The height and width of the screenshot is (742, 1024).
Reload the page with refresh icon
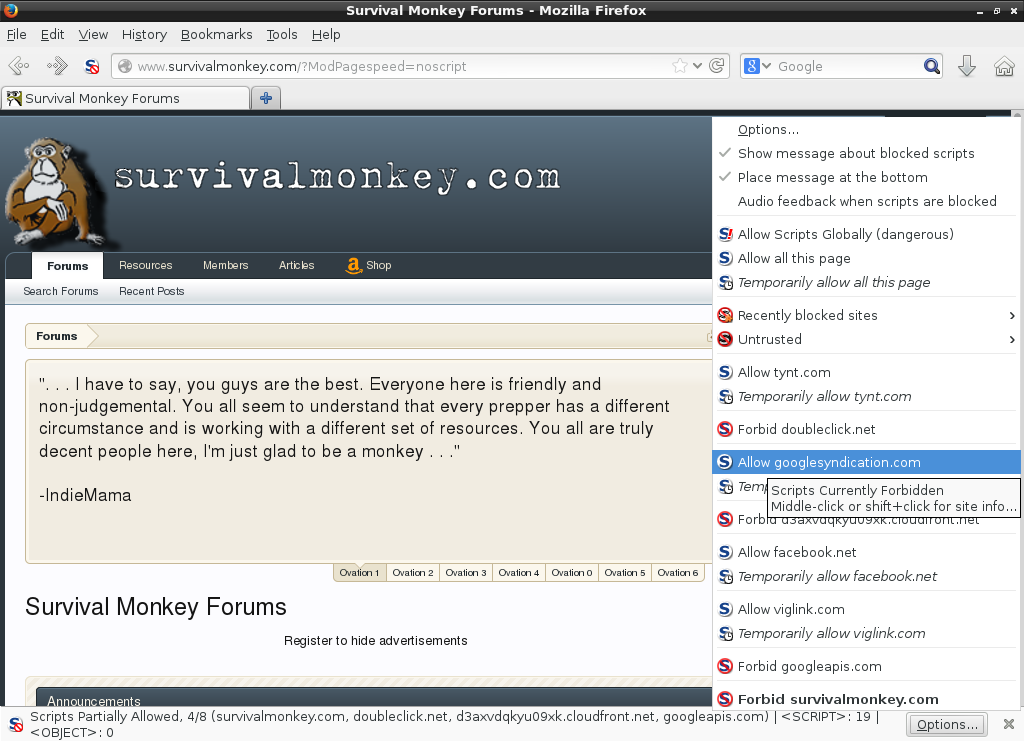[716, 66]
